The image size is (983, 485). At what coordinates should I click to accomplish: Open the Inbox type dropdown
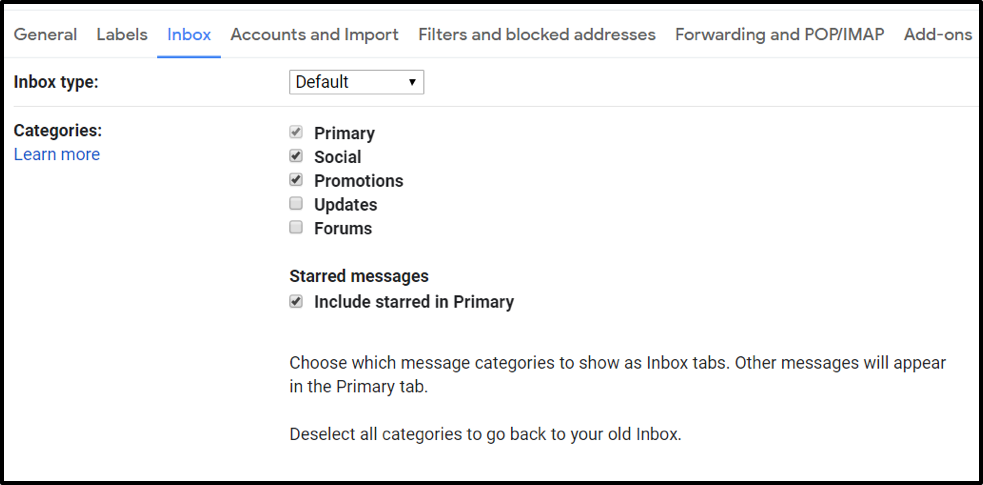point(356,82)
